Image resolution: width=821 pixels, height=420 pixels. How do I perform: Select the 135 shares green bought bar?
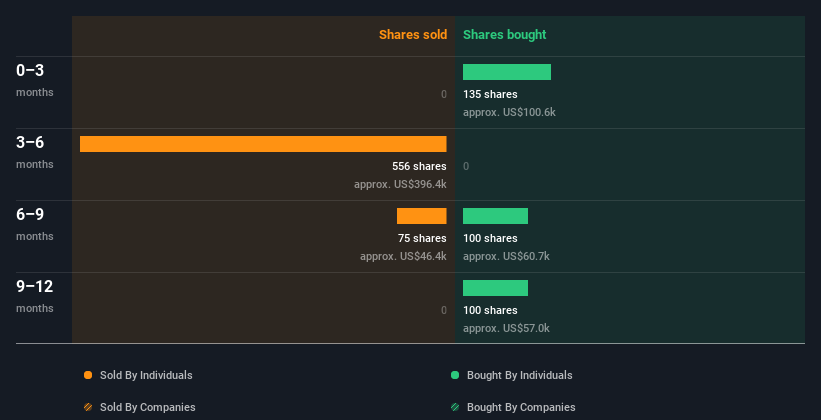pos(507,72)
